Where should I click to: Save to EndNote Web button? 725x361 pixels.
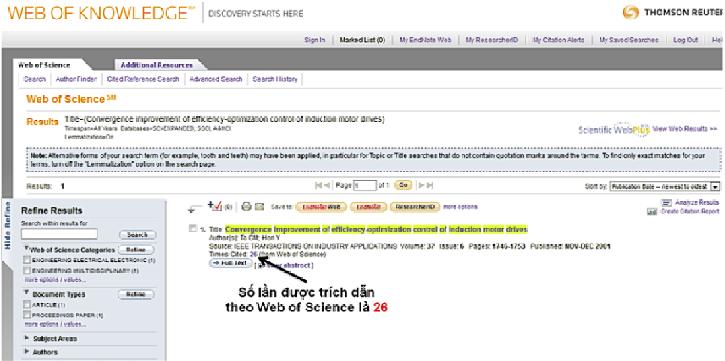click(x=321, y=207)
